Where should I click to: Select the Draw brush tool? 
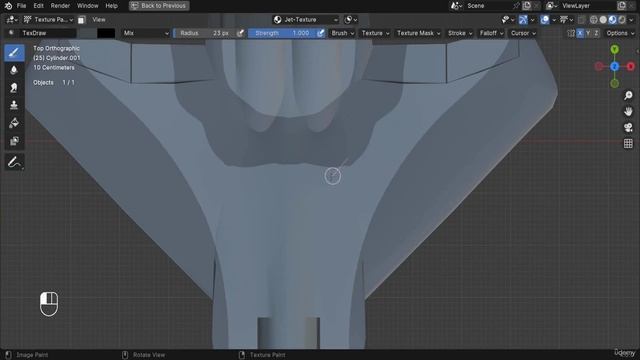14,53
